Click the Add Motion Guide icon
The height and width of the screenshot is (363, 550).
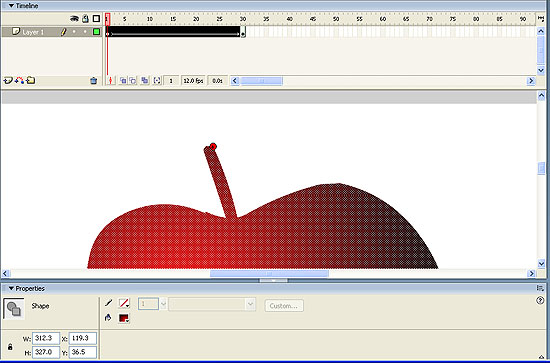19,81
